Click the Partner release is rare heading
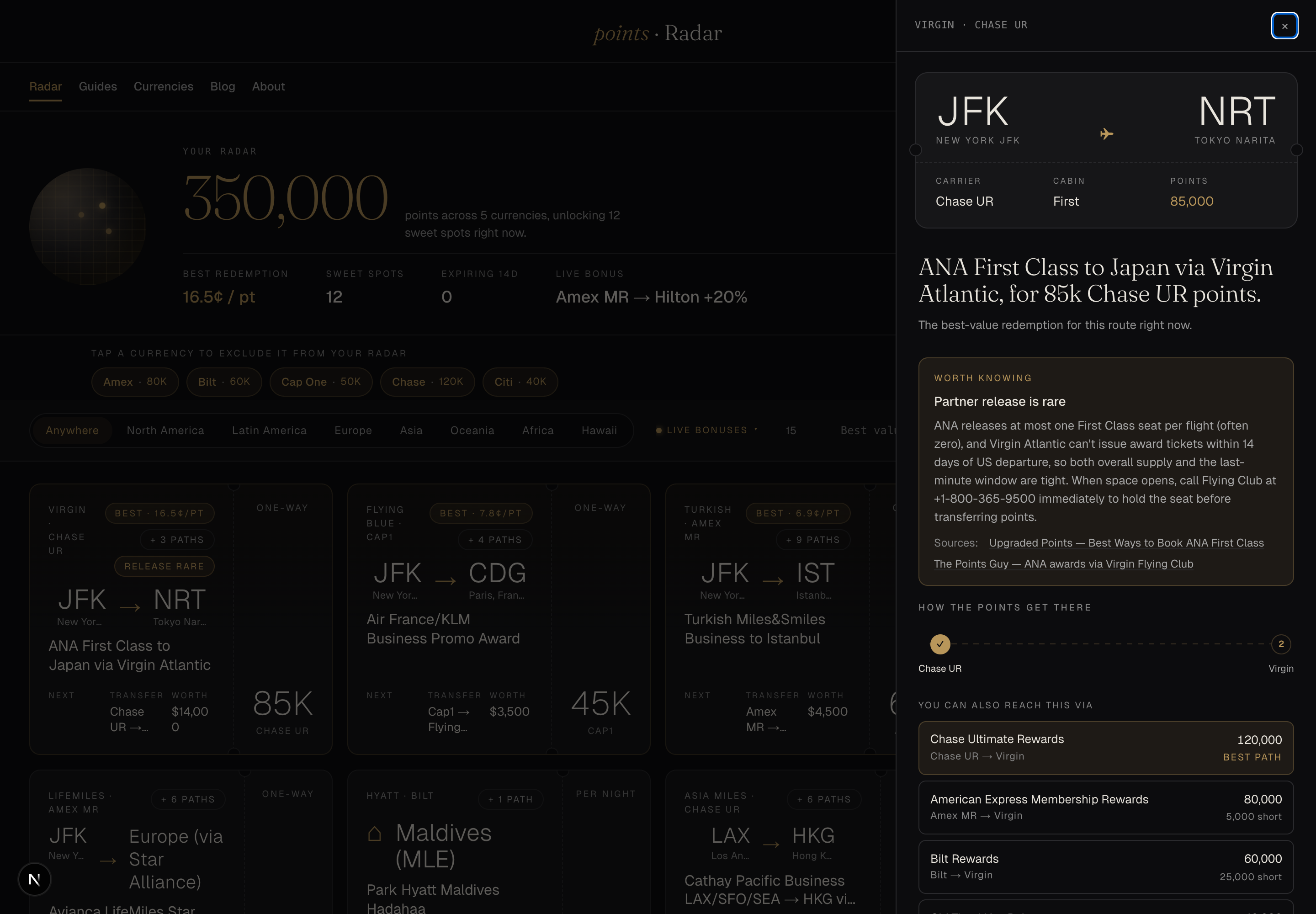Screen dimensions: 1316x914 [999, 401]
